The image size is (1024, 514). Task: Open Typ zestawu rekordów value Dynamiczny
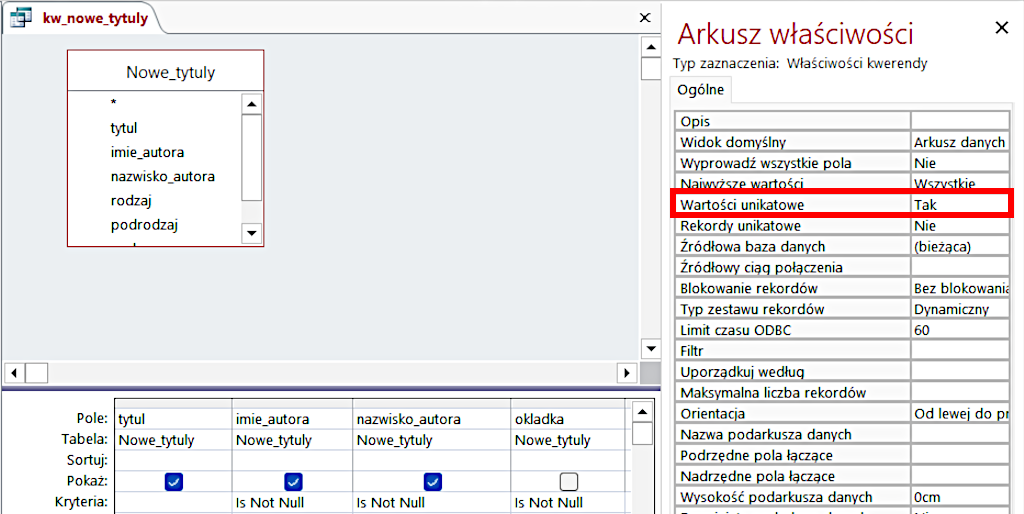coord(961,310)
